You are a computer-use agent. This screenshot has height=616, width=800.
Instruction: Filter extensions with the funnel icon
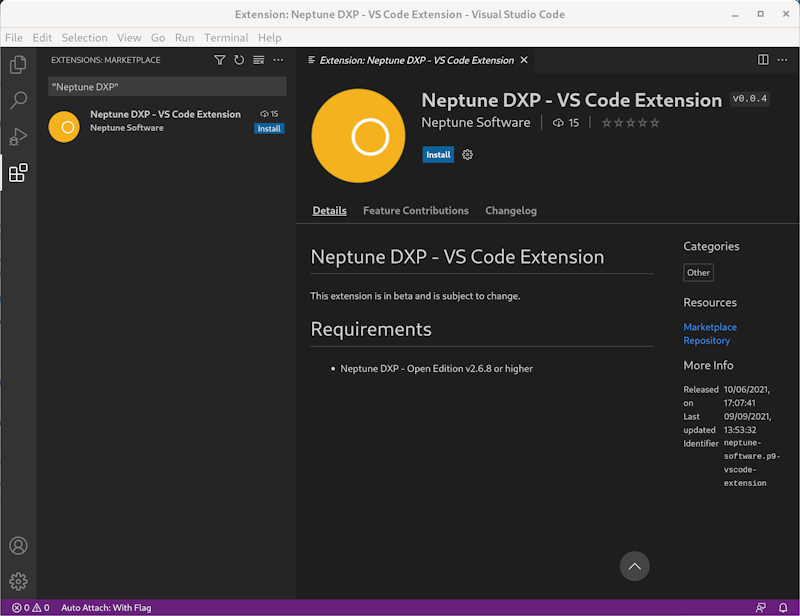(x=220, y=60)
